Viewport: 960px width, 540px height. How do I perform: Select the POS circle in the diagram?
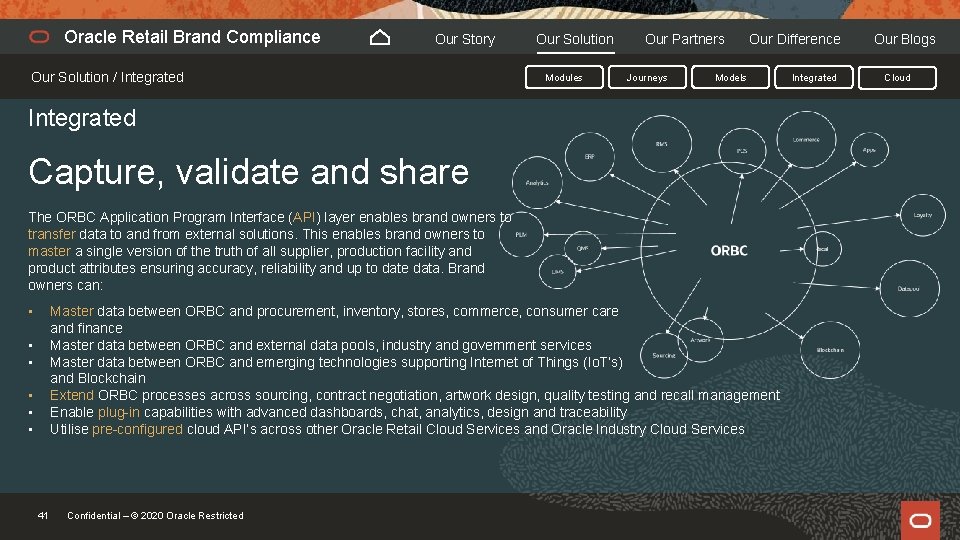coord(742,151)
